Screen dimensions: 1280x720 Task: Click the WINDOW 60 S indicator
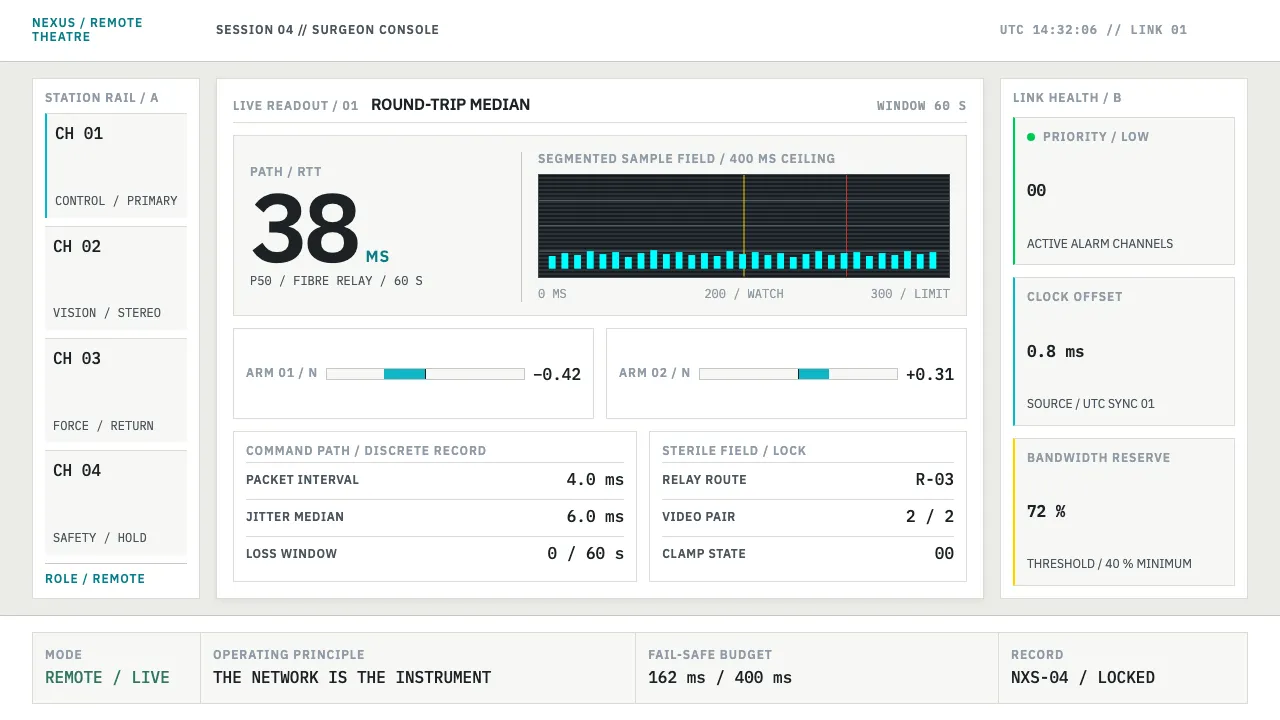[921, 106]
